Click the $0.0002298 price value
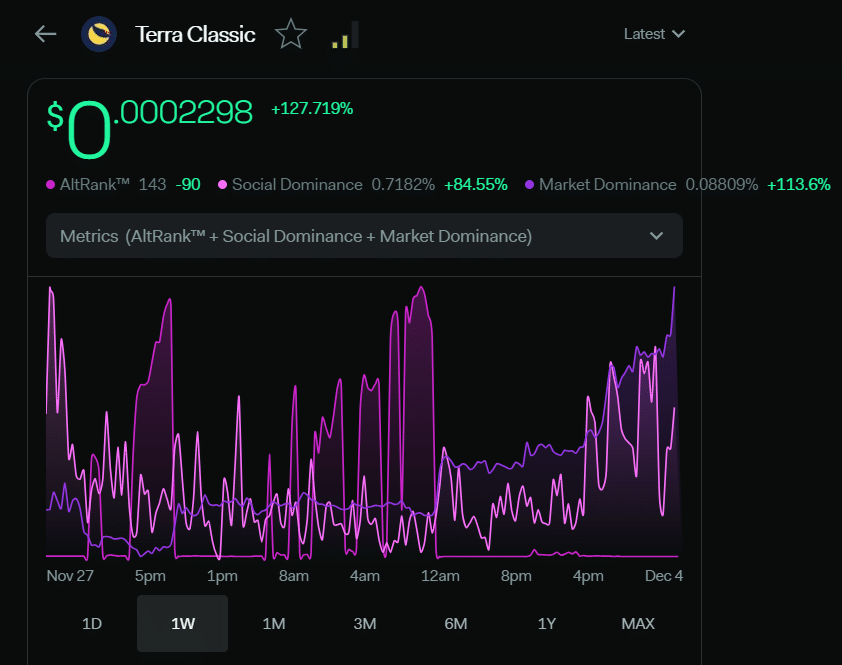Image resolution: width=842 pixels, height=665 pixels. coord(150,128)
